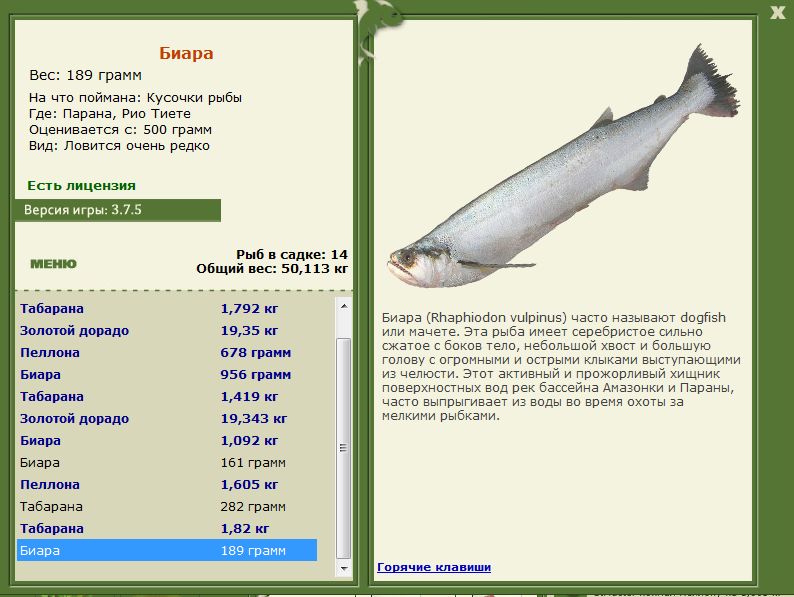Select Биара 161 грамм row
794x597 pixels.
[167, 463]
